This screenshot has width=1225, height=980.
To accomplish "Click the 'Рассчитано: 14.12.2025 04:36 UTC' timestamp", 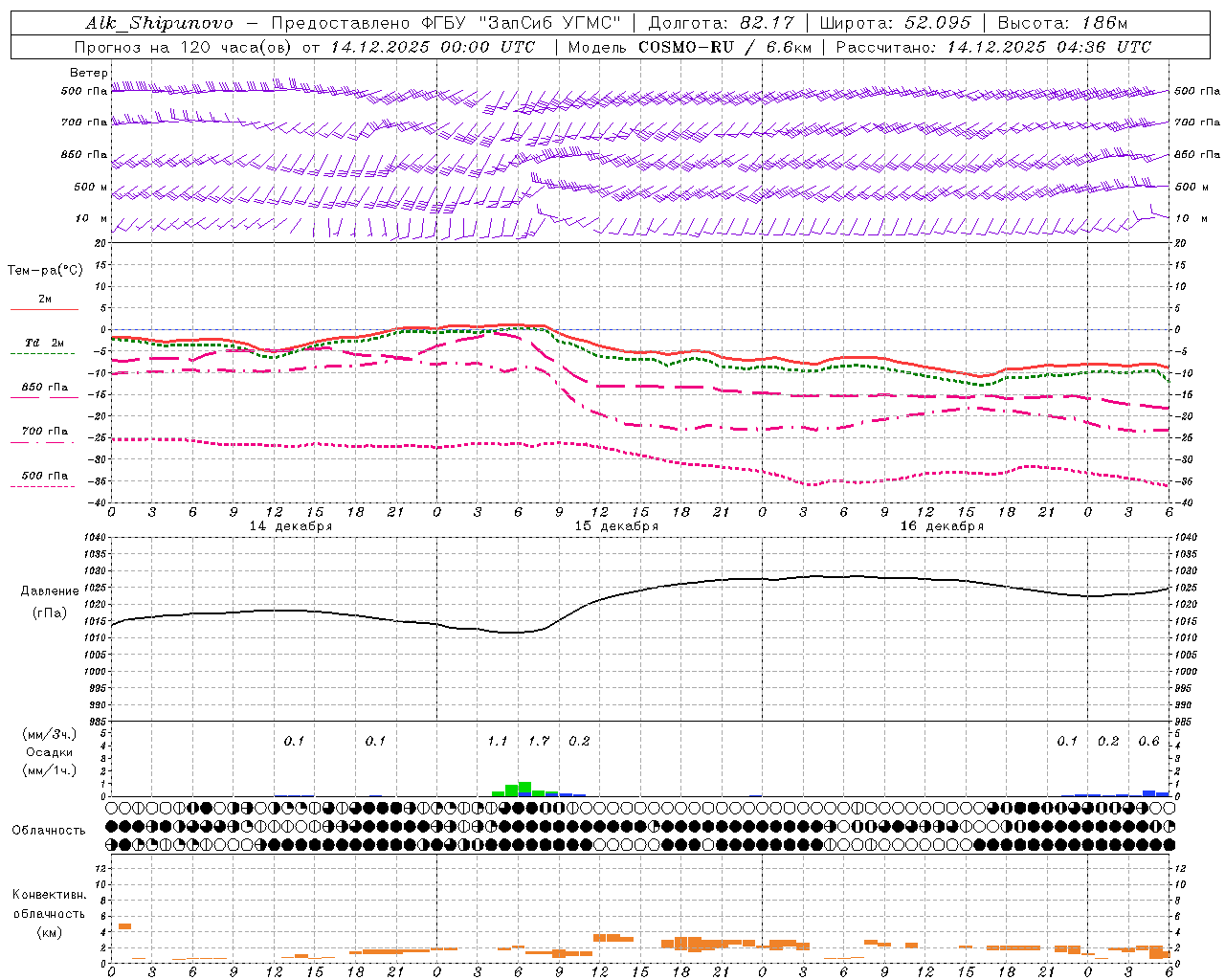I will (993, 47).
